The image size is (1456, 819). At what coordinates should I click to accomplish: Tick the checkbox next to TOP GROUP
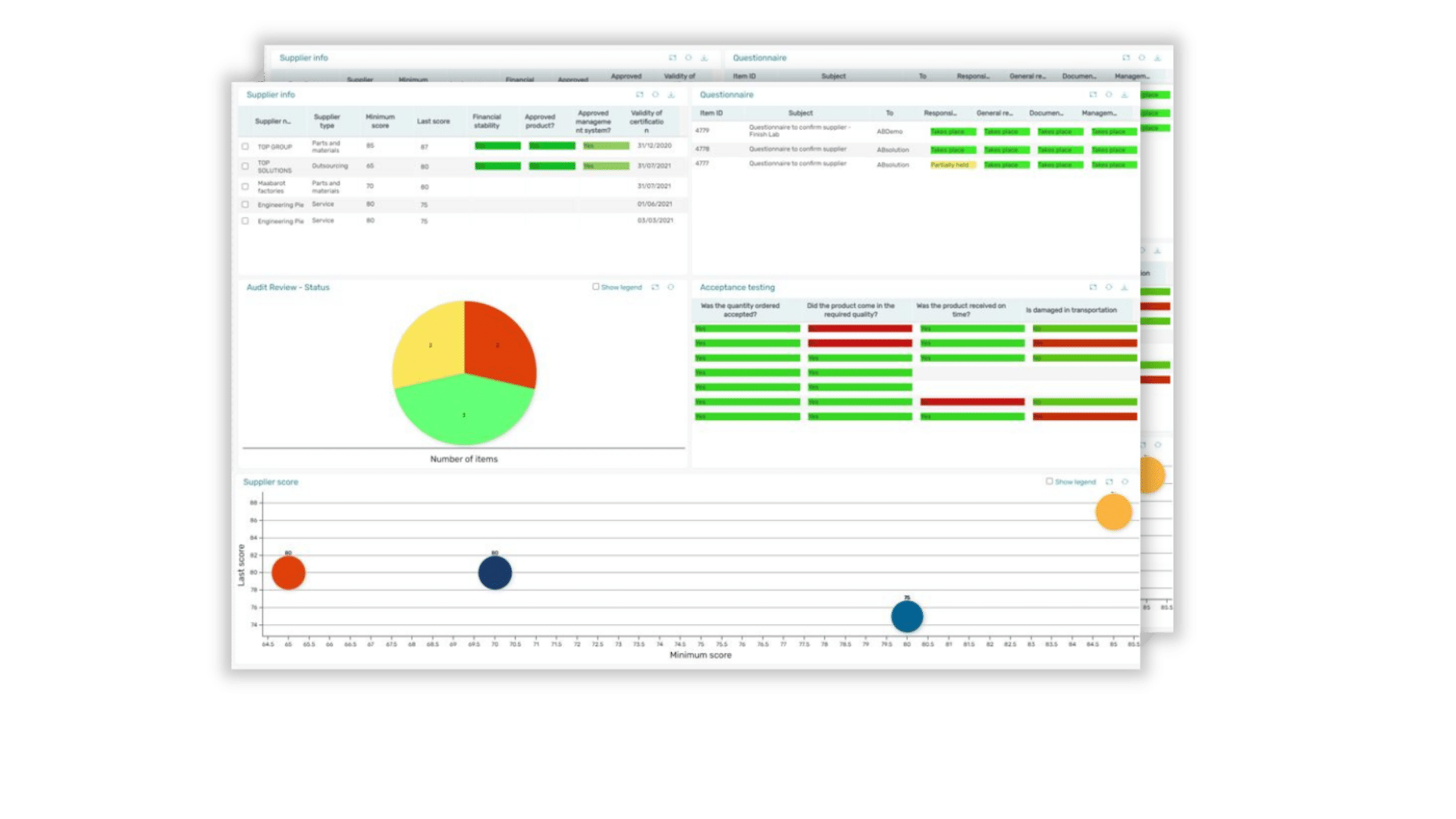[245, 146]
